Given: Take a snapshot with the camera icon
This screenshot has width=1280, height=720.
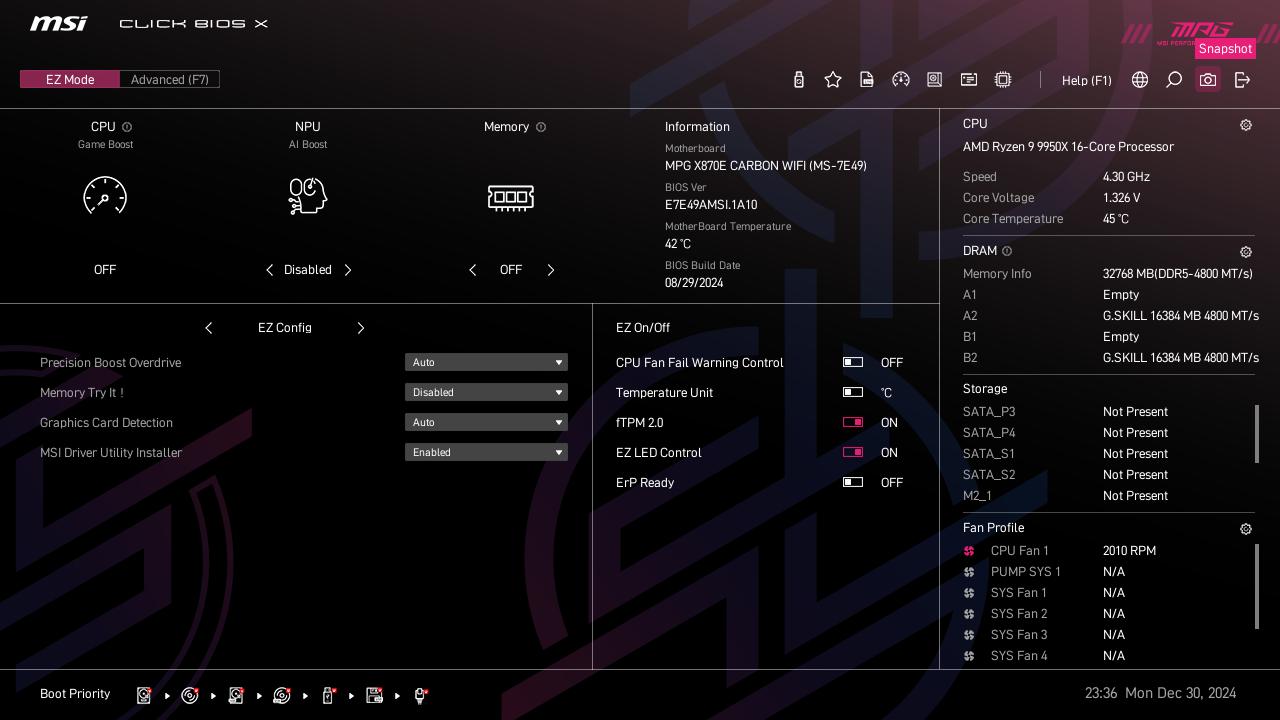Looking at the screenshot, I should click(x=1208, y=80).
